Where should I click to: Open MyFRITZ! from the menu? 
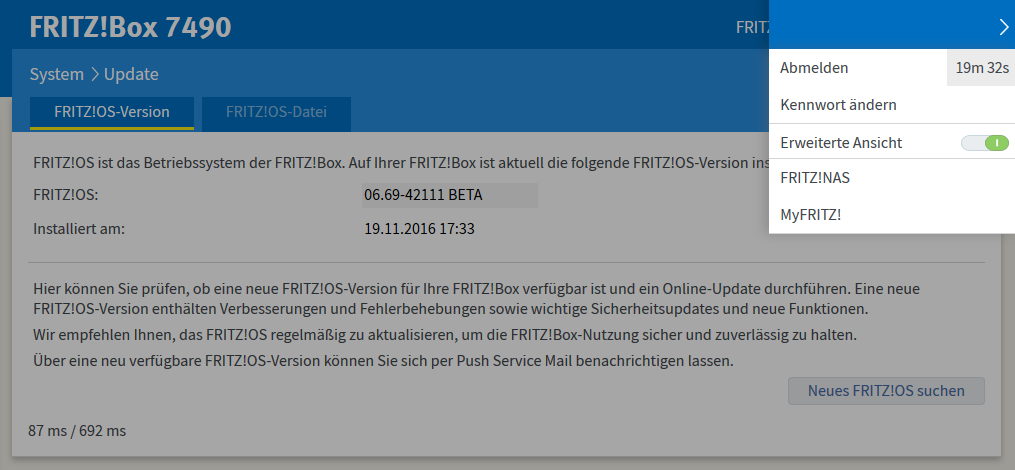810,215
